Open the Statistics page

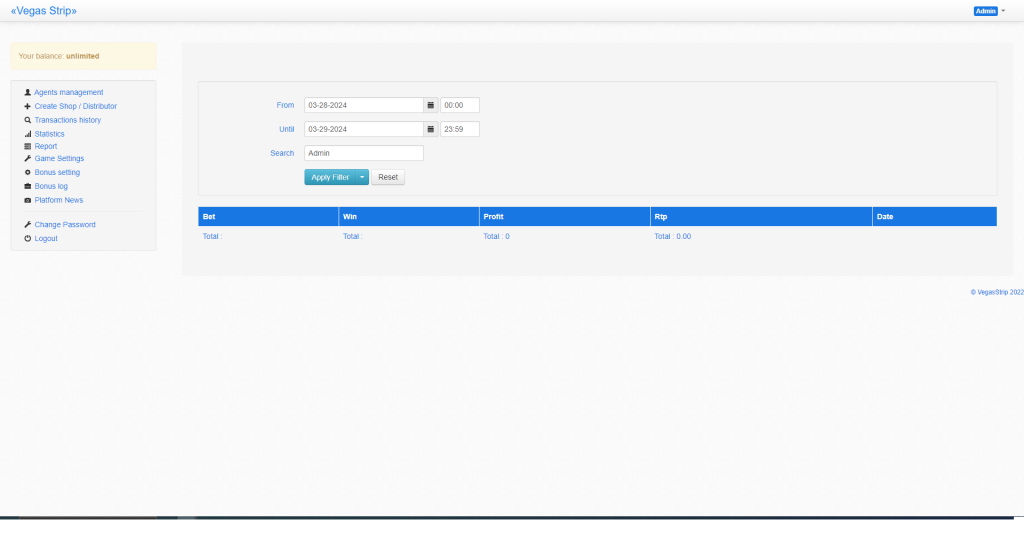pyautogui.click(x=50, y=134)
